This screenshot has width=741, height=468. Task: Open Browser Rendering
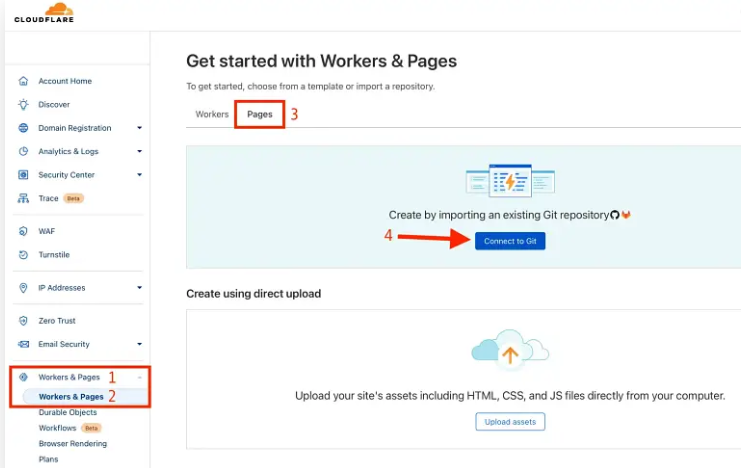73,443
